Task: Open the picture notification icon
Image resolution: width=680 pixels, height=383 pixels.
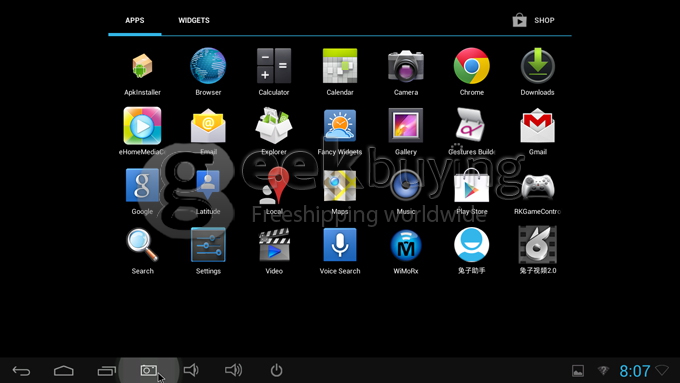Action: (578, 371)
